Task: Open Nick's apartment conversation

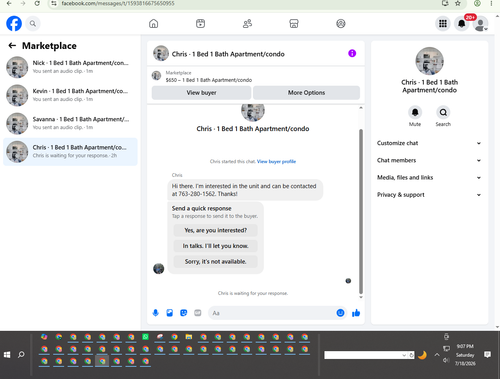Action: (x=70, y=67)
